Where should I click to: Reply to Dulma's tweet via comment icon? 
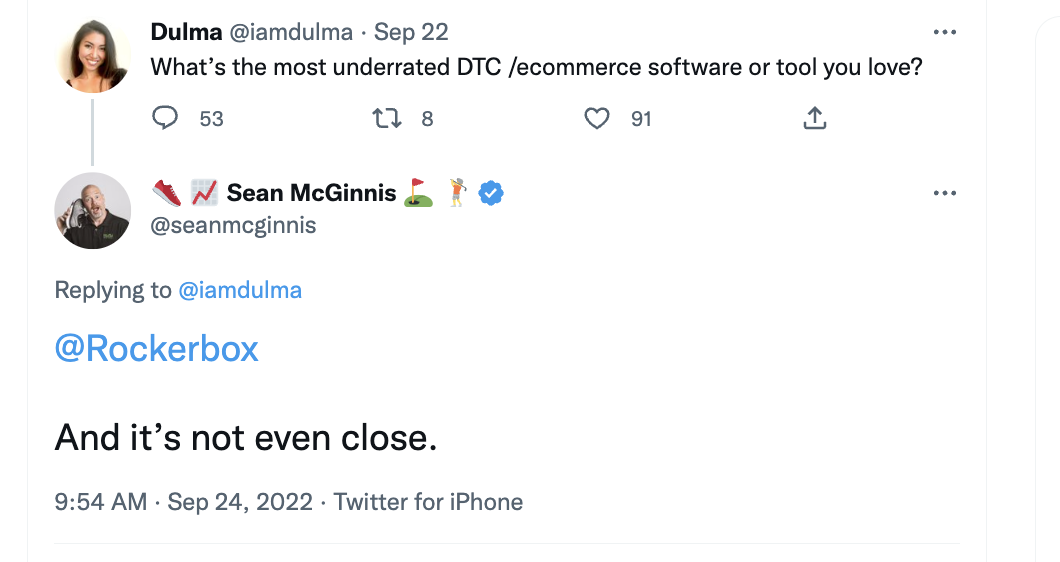tap(164, 119)
